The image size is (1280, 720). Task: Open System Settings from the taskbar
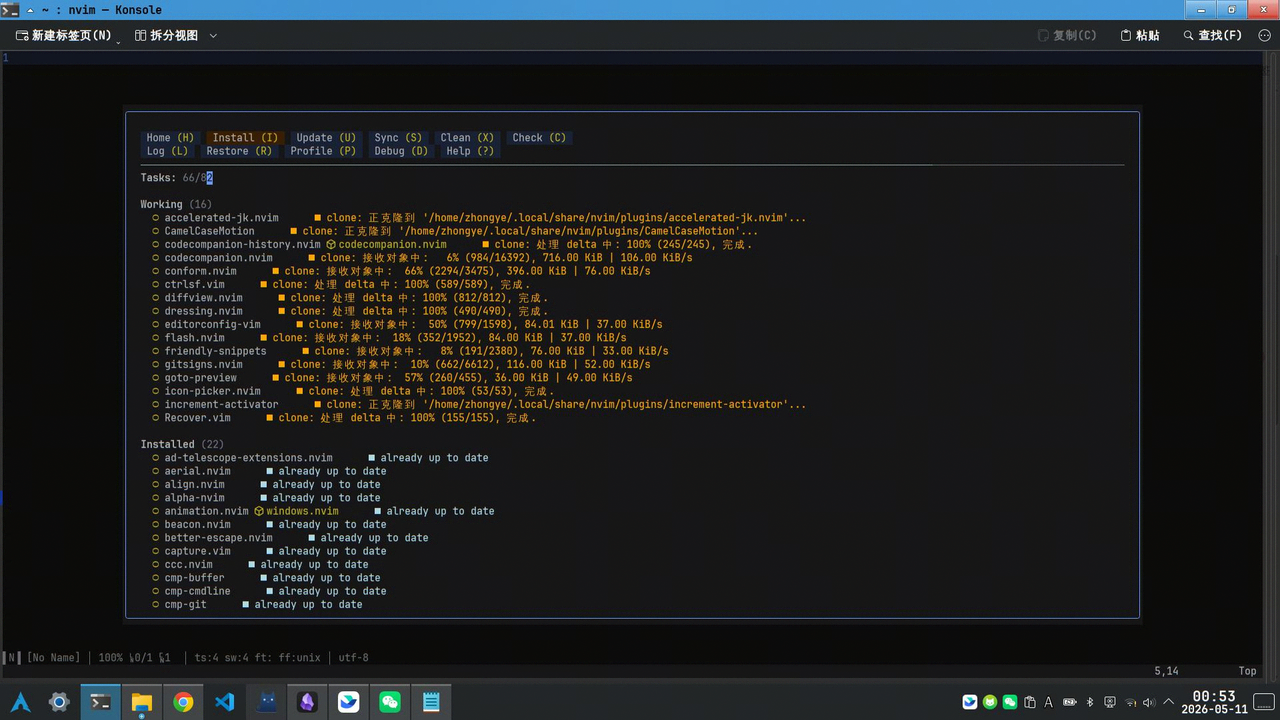point(59,702)
